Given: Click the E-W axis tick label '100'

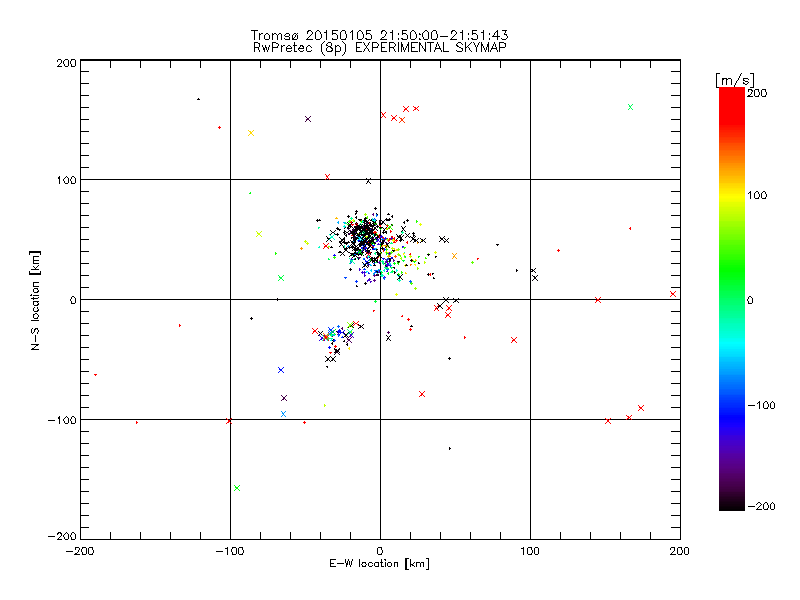Looking at the screenshot, I should (530, 551).
